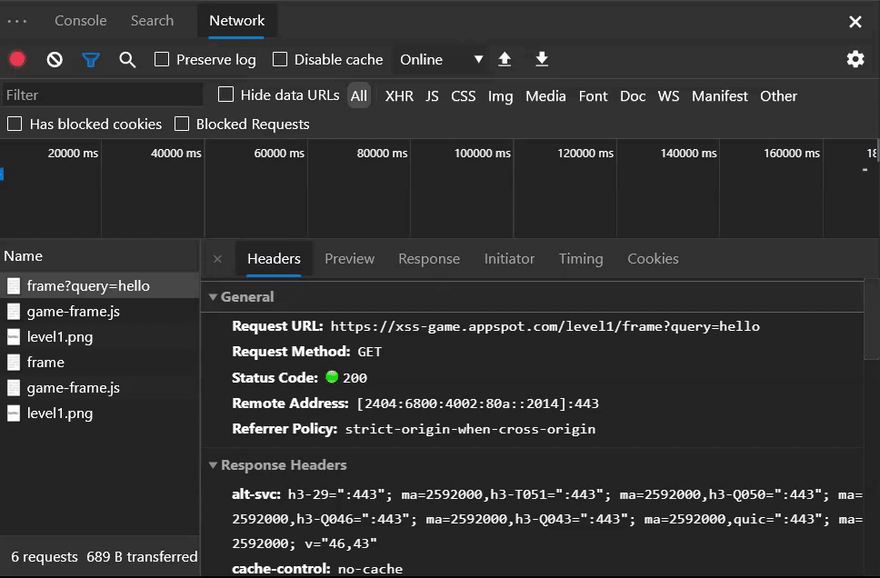Filter requests by Img
Image resolution: width=880 pixels, height=578 pixels.
[500, 97]
